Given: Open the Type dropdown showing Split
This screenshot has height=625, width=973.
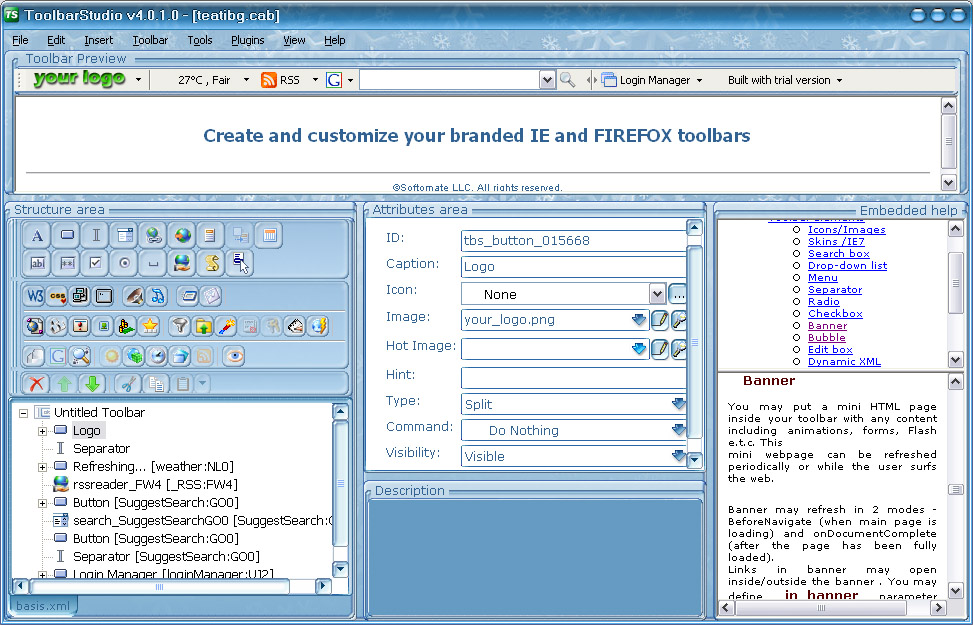Looking at the screenshot, I should point(678,404).
